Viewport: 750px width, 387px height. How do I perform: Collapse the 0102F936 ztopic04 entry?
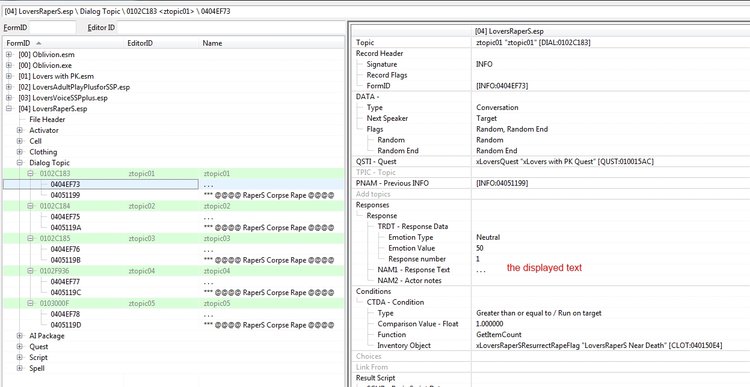30,271
